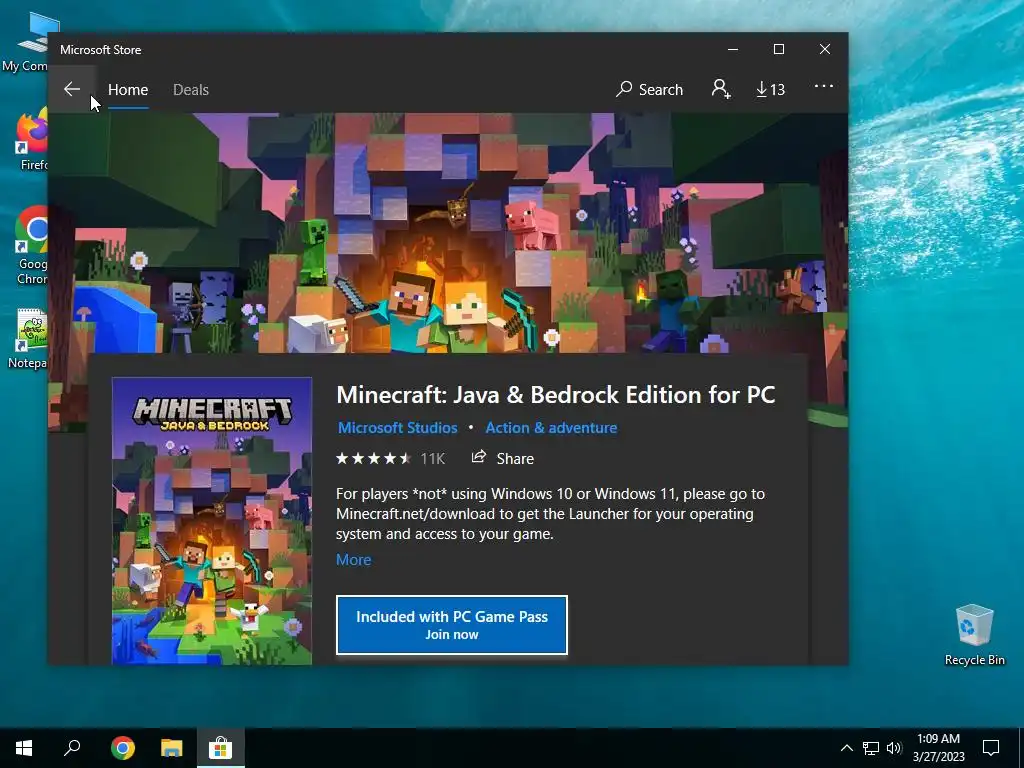Minimize the Microsoft Store window
1024x768 pixels.
tap(733, 50)
